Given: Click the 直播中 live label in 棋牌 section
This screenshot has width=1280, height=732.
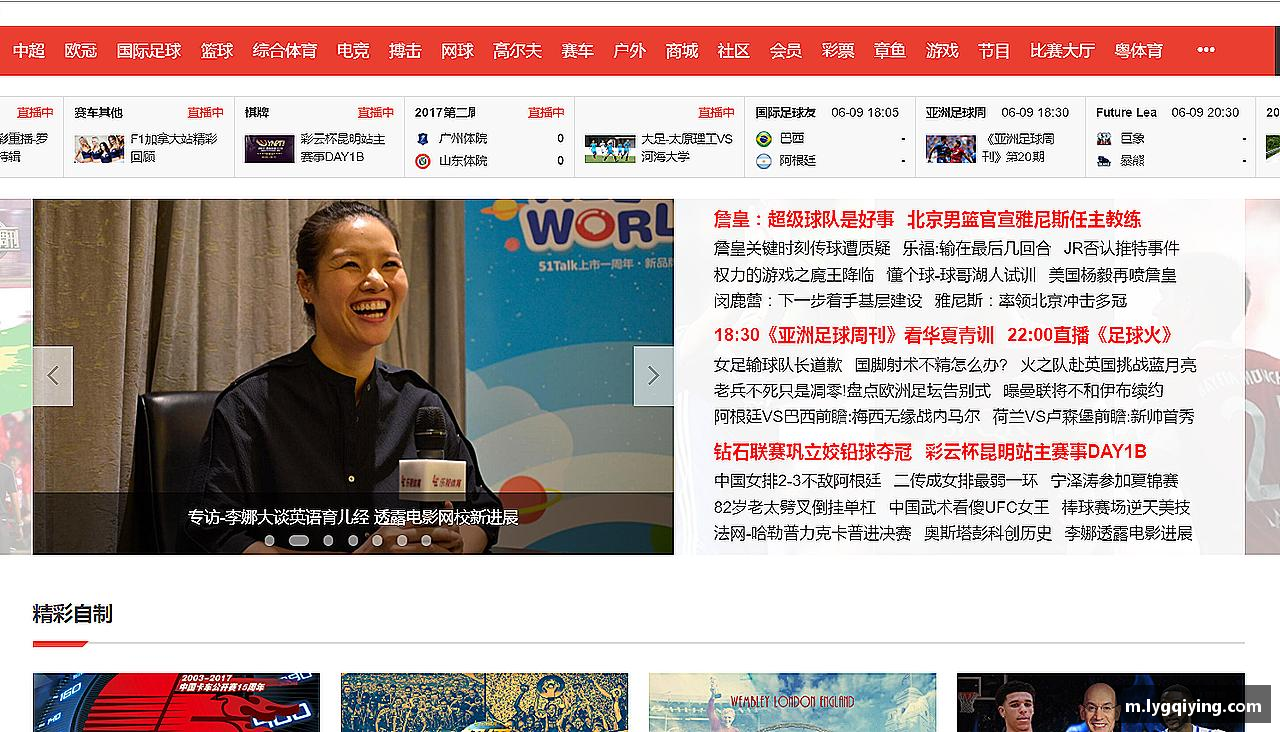Looking at the screenshot, I should [376, 112].
